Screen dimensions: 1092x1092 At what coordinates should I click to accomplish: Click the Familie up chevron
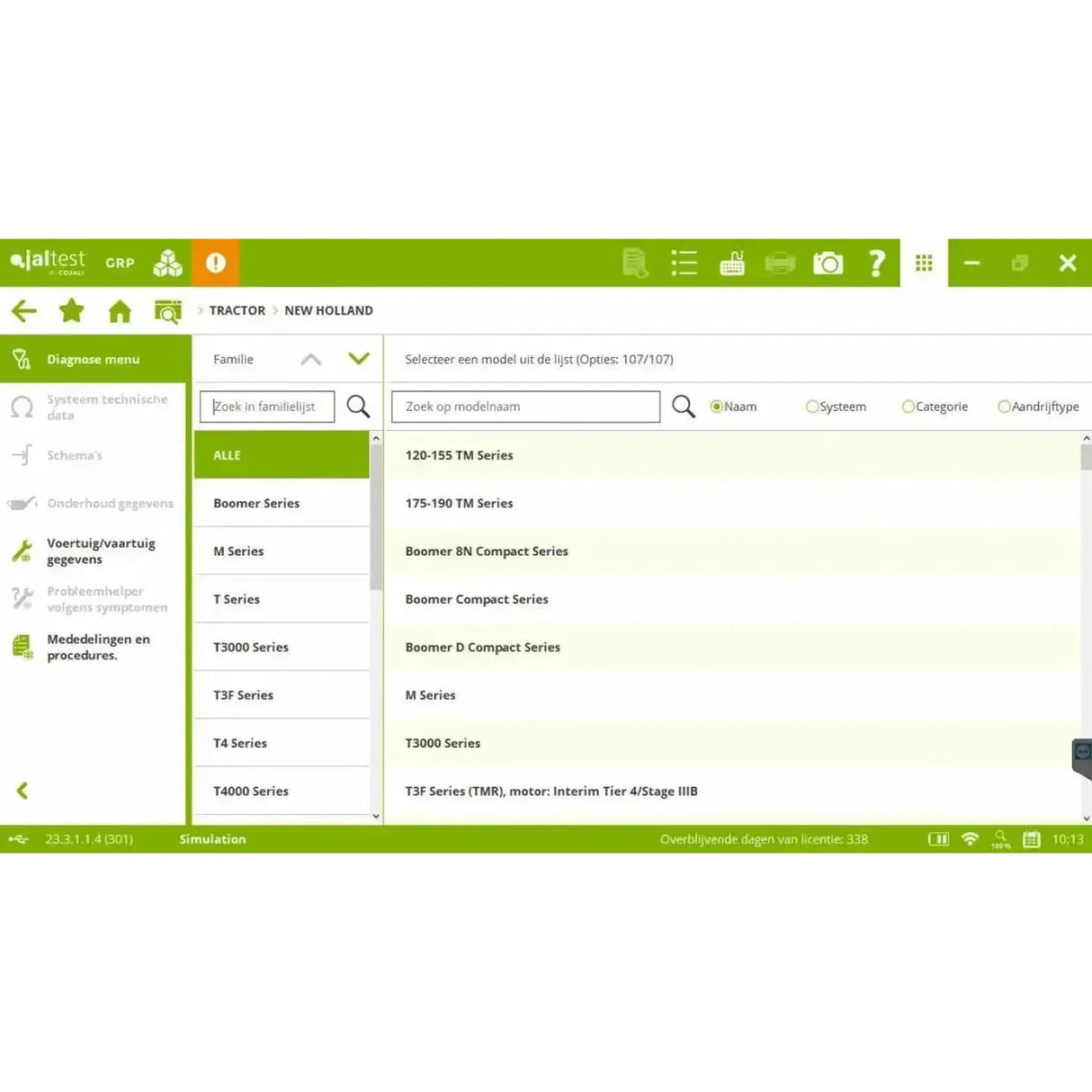(x=311, y=359)
